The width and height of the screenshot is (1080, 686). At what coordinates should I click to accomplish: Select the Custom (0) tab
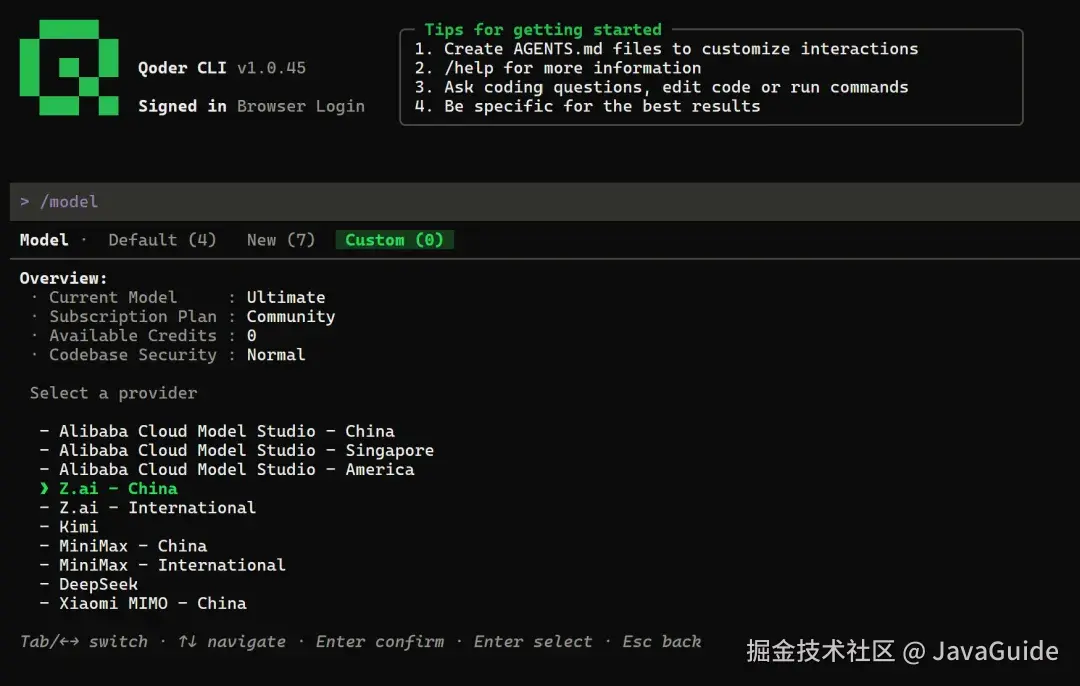pyautogui.click(x=394, y=240)
